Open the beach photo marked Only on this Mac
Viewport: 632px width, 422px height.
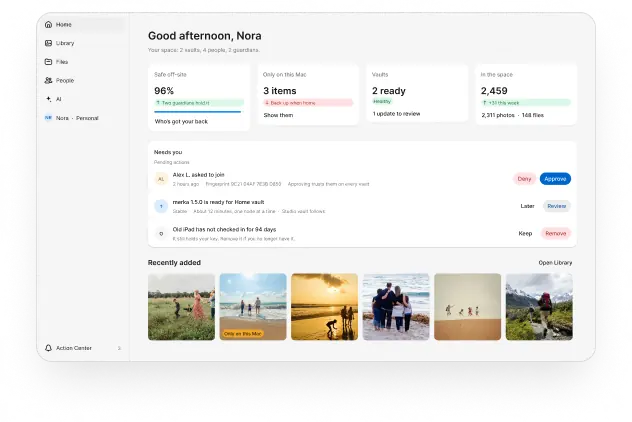pyautogui.click(x=253, y=307)
